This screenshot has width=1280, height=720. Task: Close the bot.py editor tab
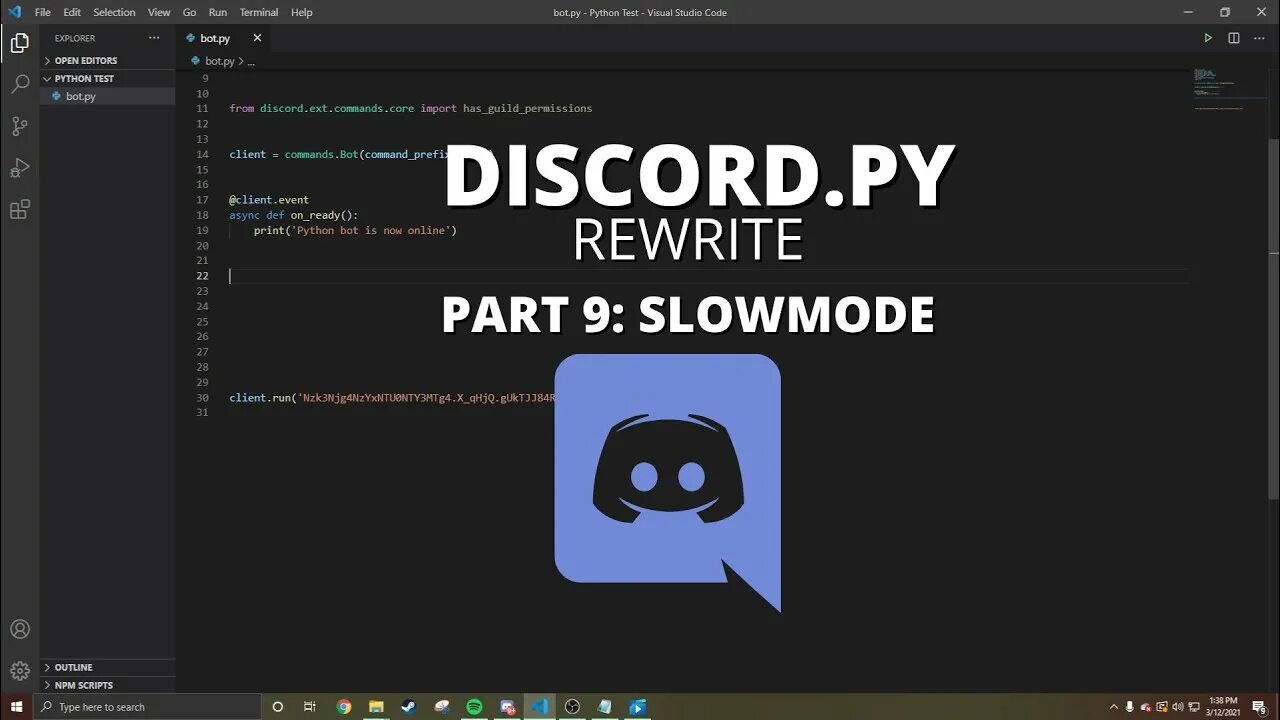pyautogui.click(x=257, y=38)
